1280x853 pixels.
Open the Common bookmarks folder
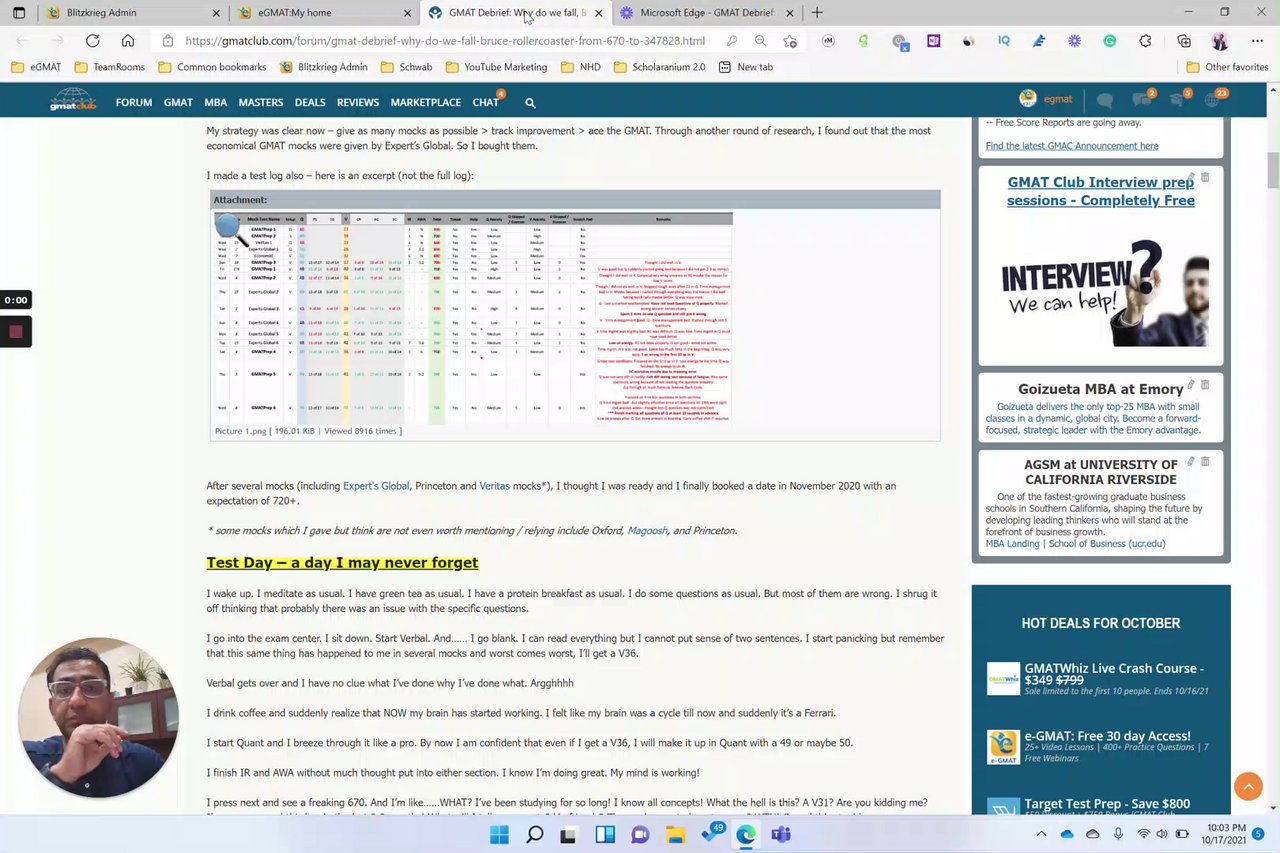211,67
